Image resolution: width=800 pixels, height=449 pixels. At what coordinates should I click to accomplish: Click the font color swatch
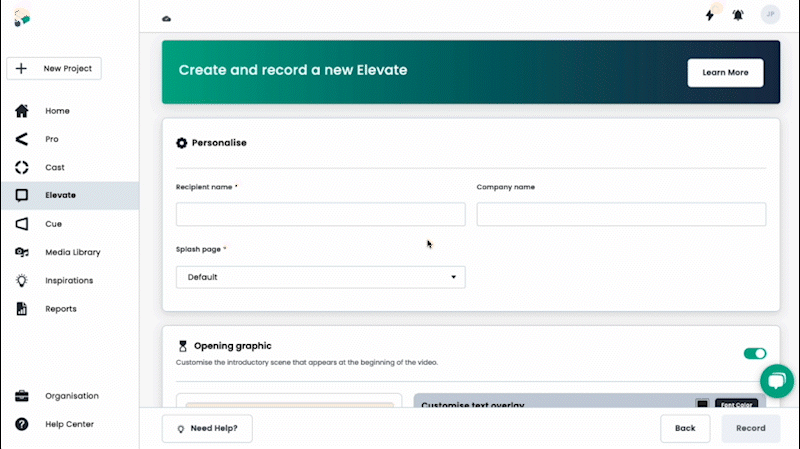(x=702, y=404)
